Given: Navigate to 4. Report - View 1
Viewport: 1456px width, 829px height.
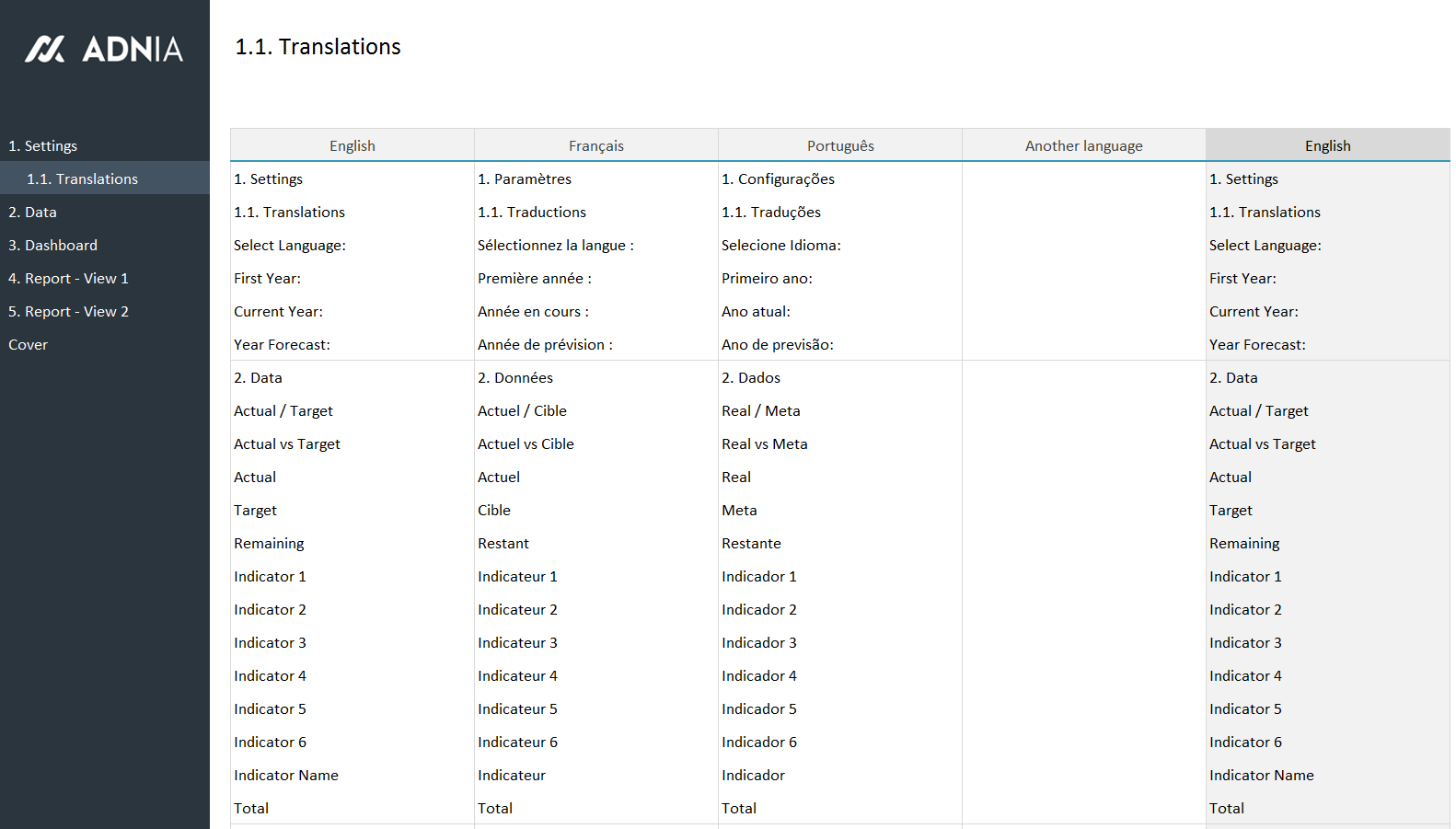Looking at the screenshot, I should 69,279.
